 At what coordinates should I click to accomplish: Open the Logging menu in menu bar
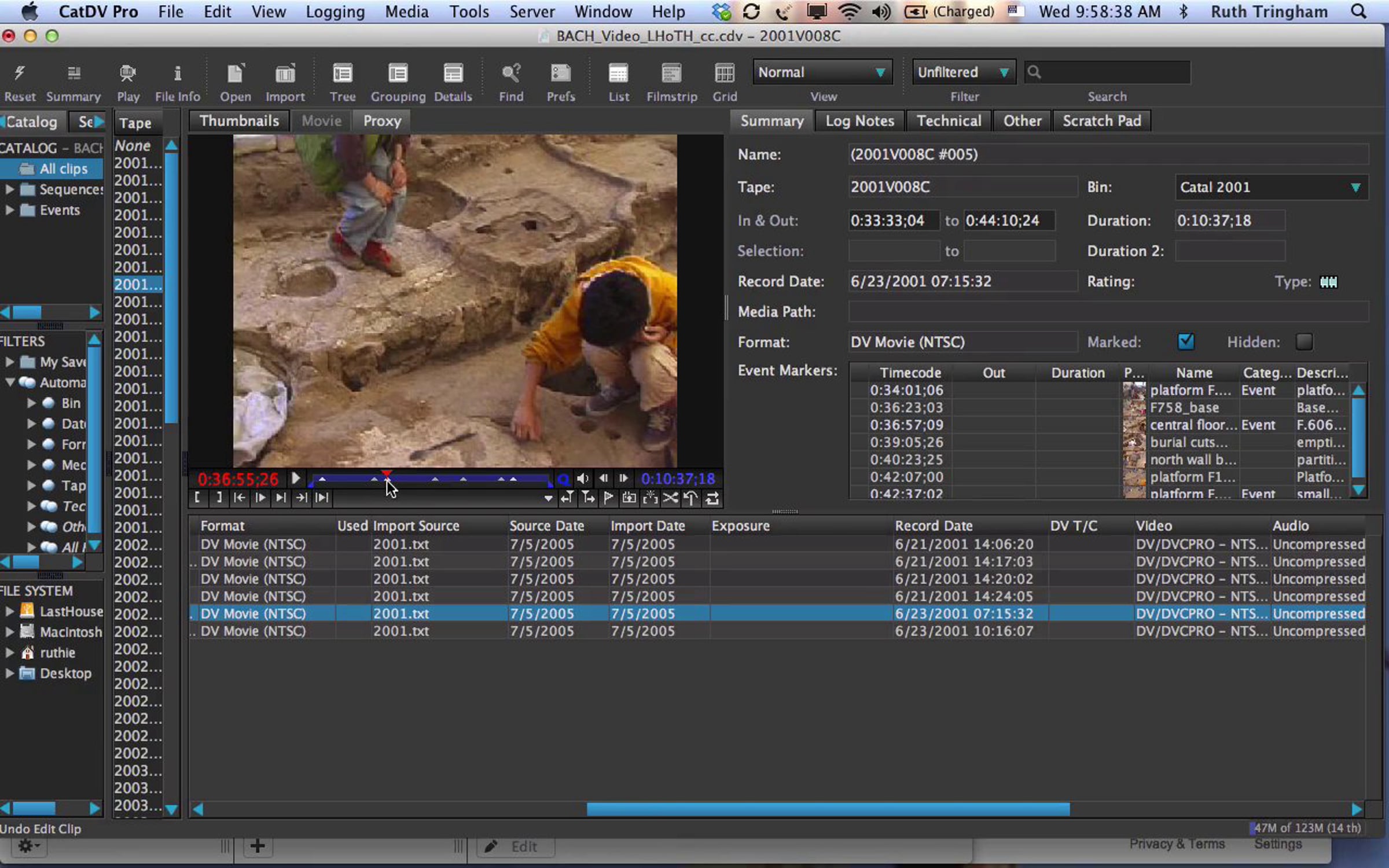click(335, 12)
